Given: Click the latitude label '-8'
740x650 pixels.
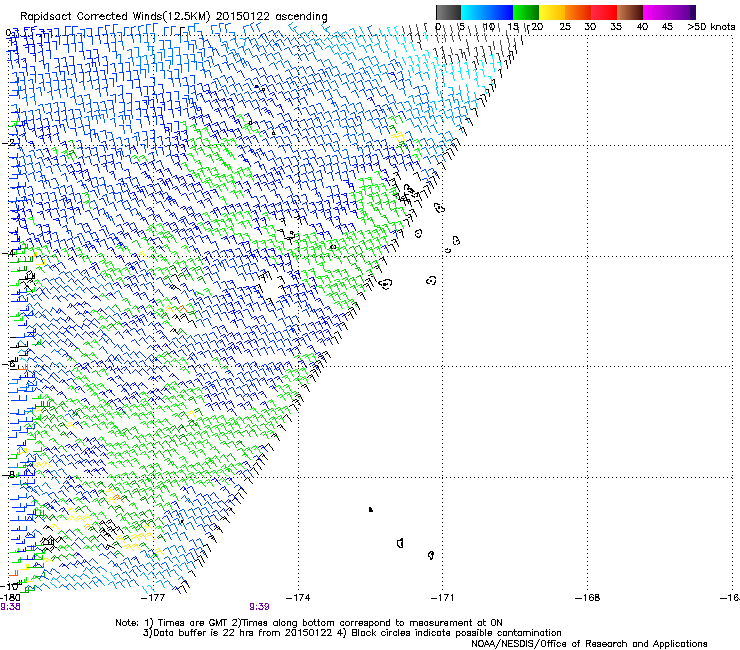Looking at the screenshot, I should (8, 474).
